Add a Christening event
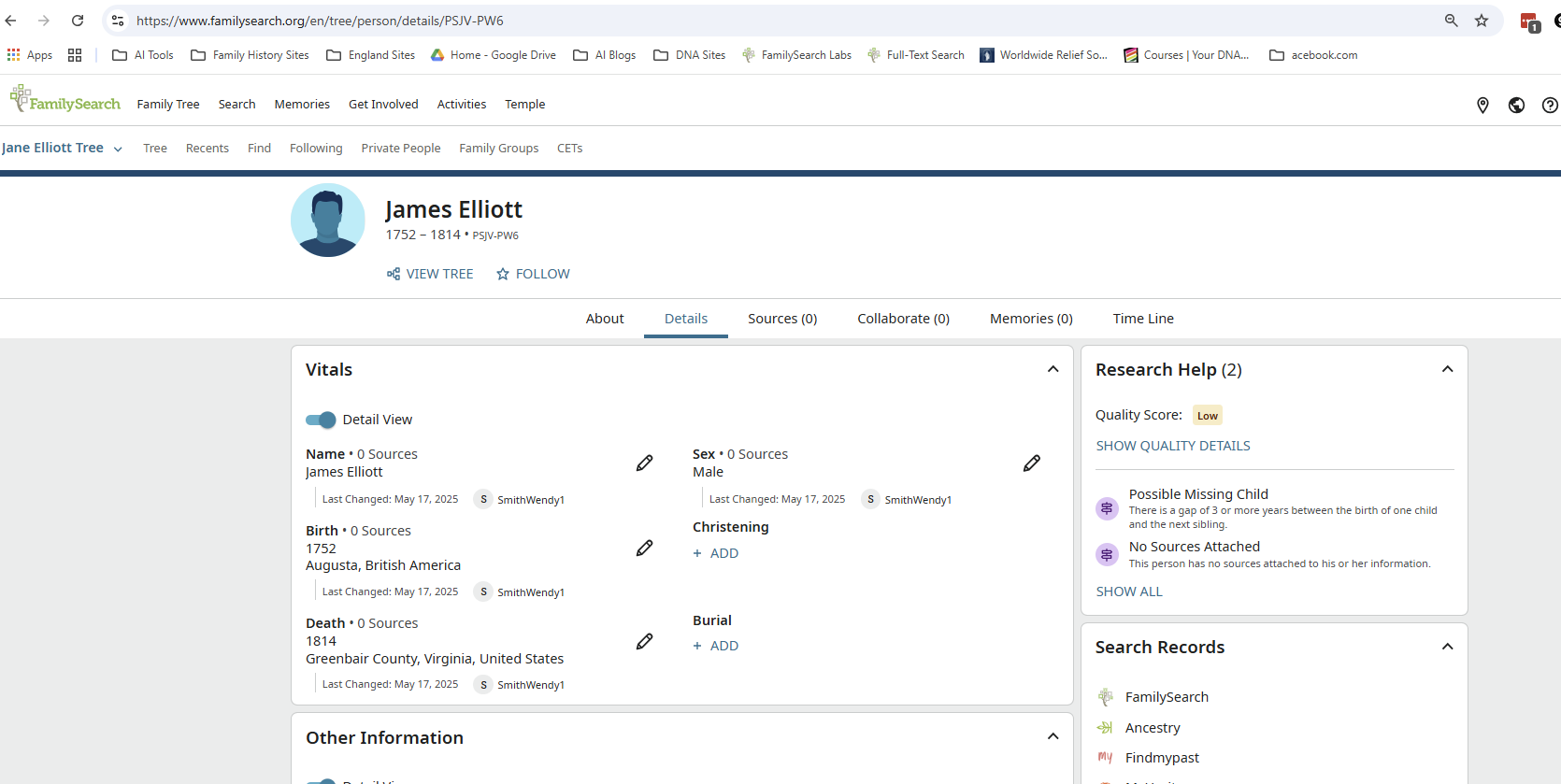This screenshot has height=784, width=1561. pos(716,553)
